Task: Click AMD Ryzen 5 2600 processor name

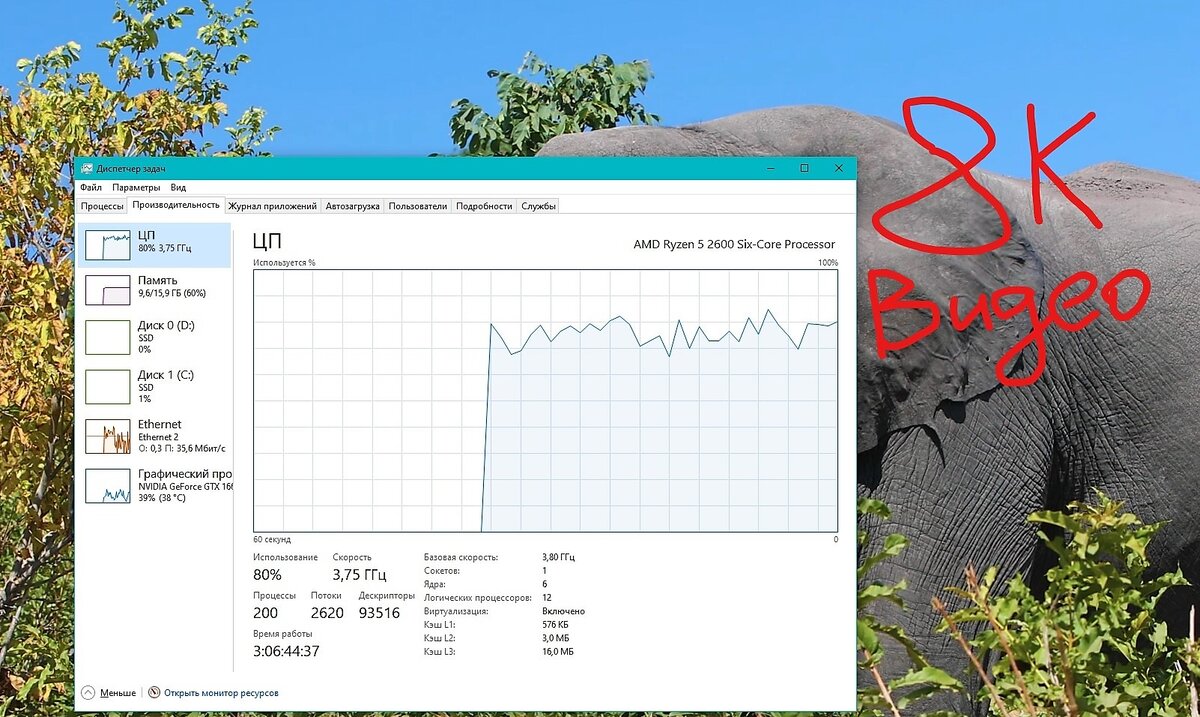Action: (734, 244)
